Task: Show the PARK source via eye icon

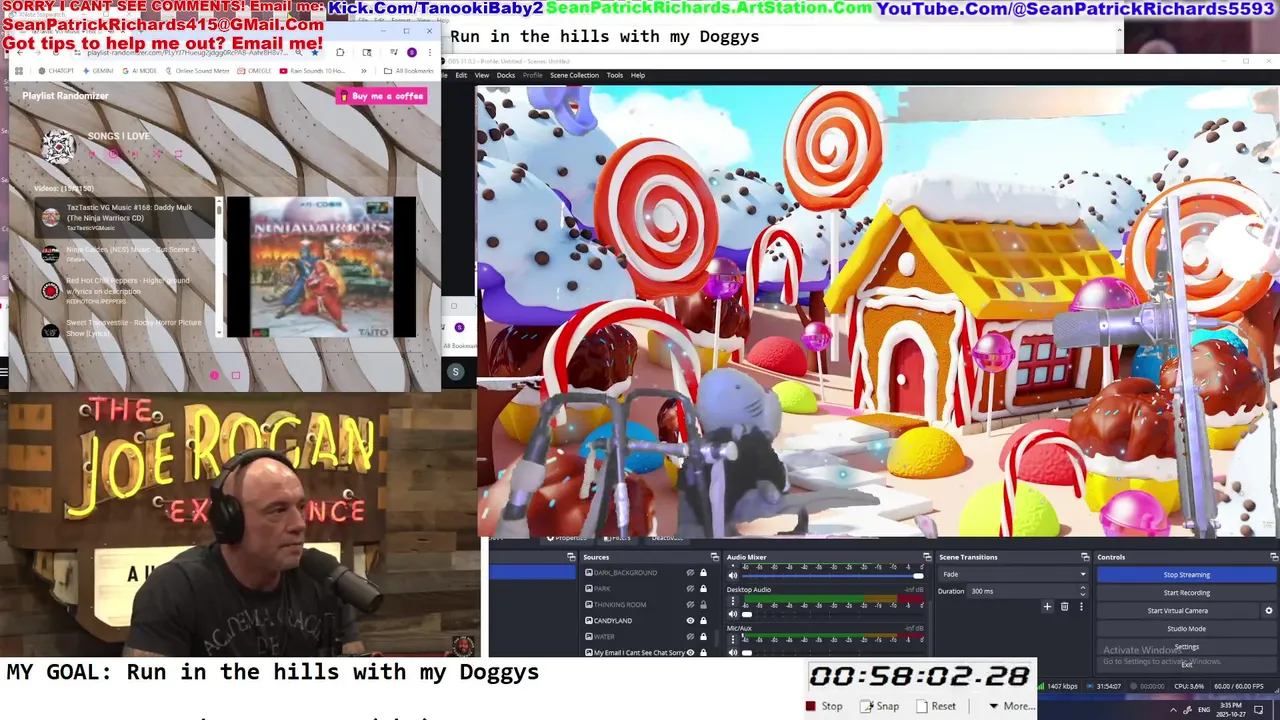Action: coord(690,589)
